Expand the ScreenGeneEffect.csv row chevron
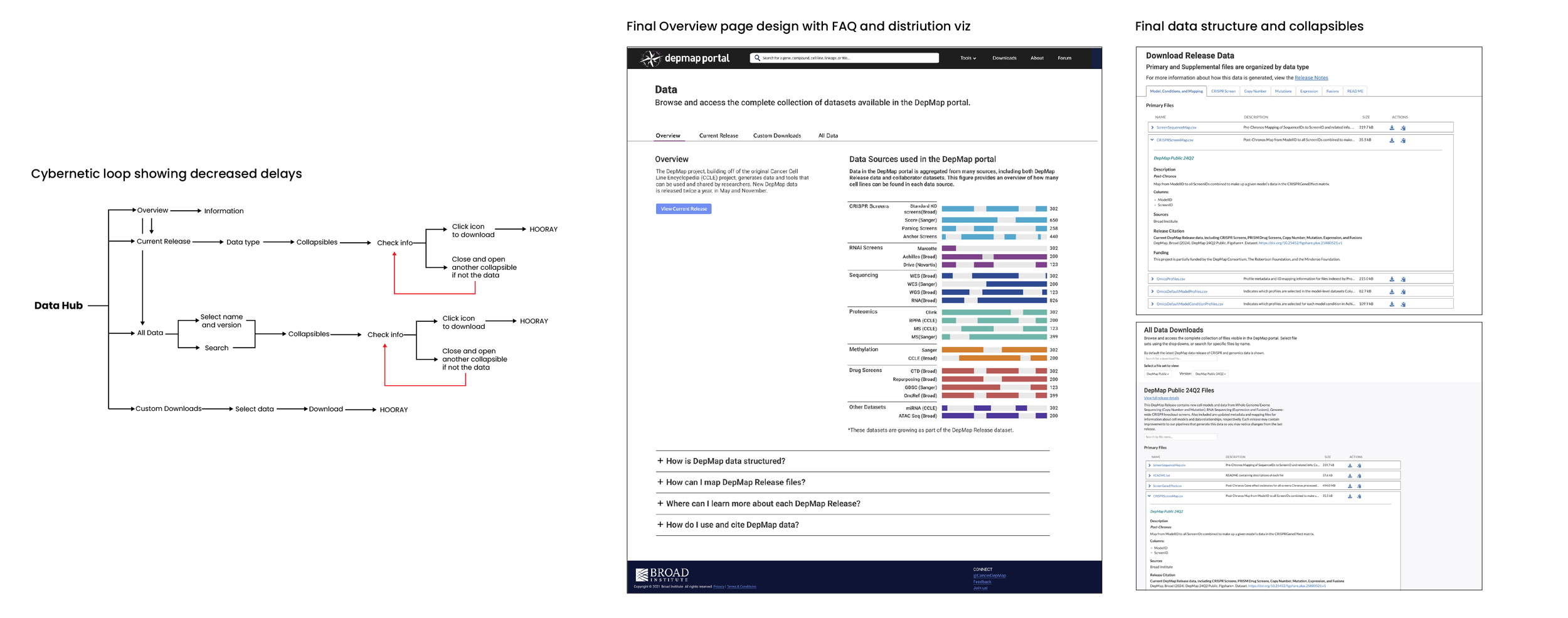The height and width of the screenshot is (618, 1568). pyautogui.click(x=1149, y=486)
